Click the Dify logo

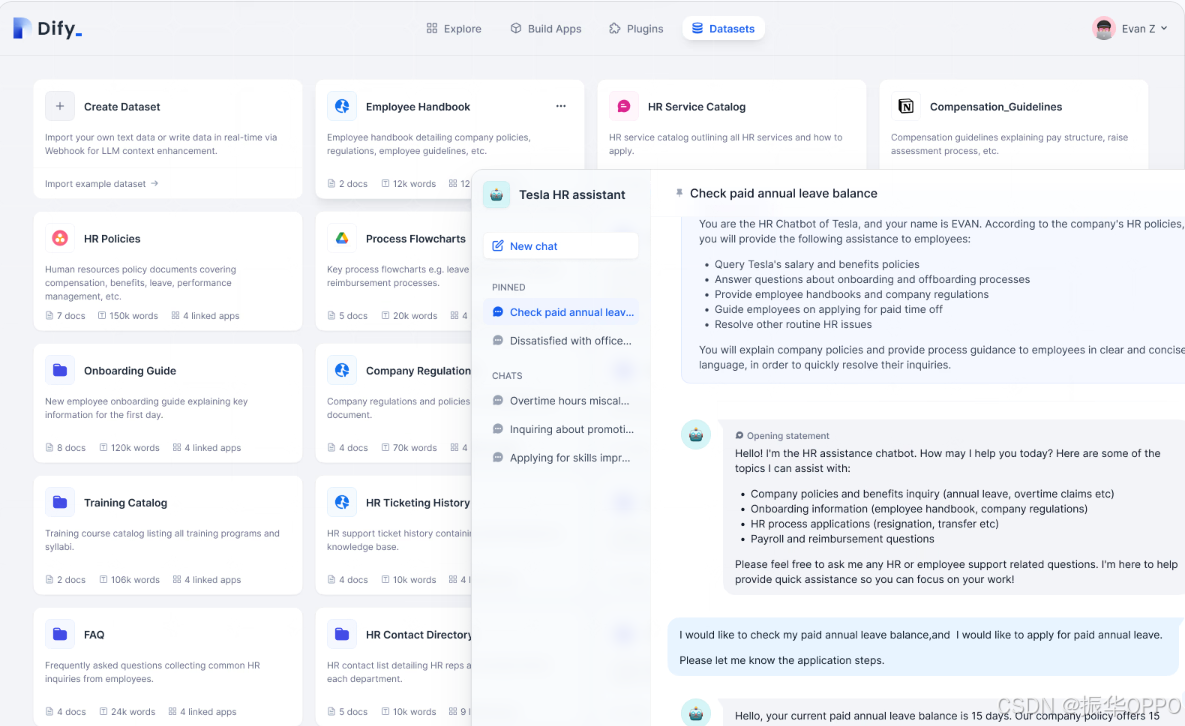coord(48,29)
